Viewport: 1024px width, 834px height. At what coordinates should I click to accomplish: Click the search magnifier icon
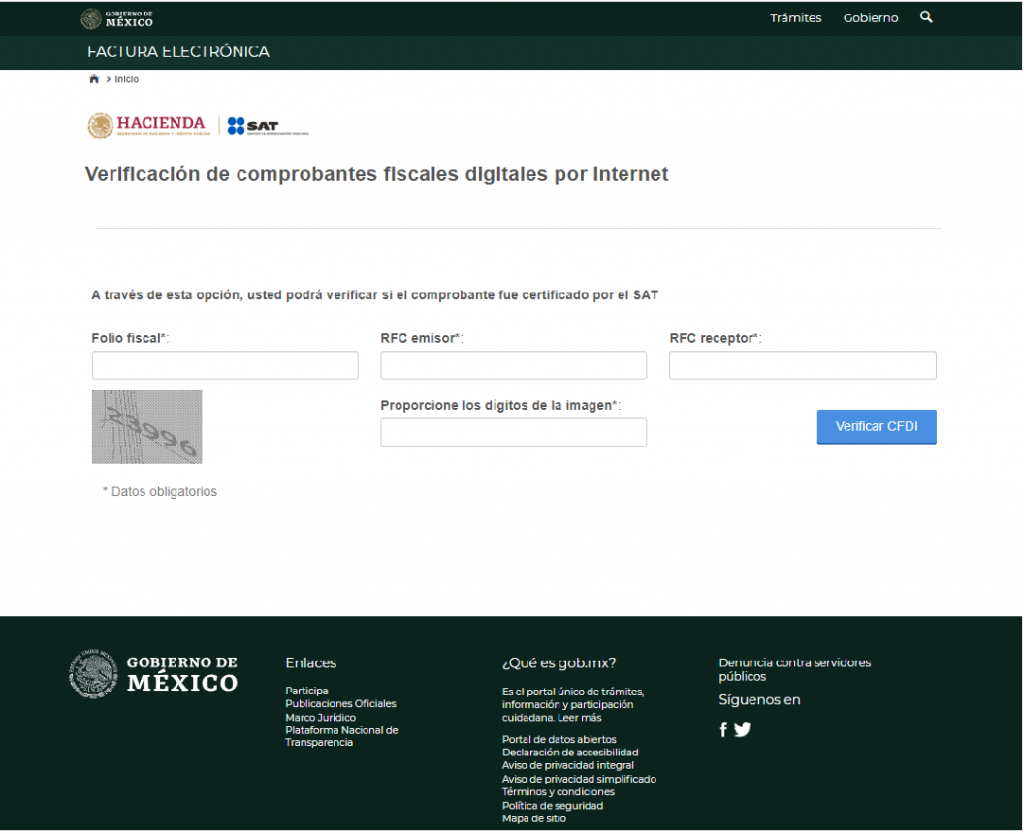pyautogui.click(x=926, y=17)
